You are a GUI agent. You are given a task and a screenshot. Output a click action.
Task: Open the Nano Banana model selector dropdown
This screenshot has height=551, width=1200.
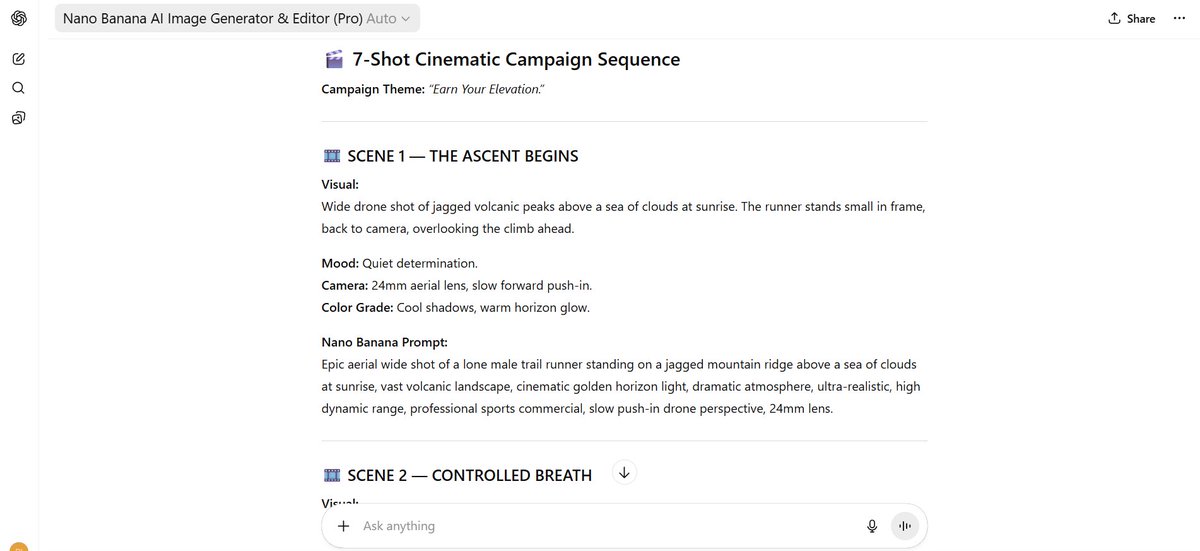[x=237, y=18]
